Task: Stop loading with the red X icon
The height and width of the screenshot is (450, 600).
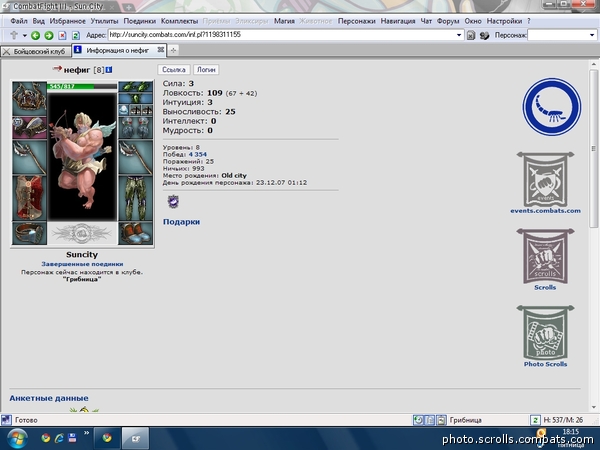Action: 62,36
